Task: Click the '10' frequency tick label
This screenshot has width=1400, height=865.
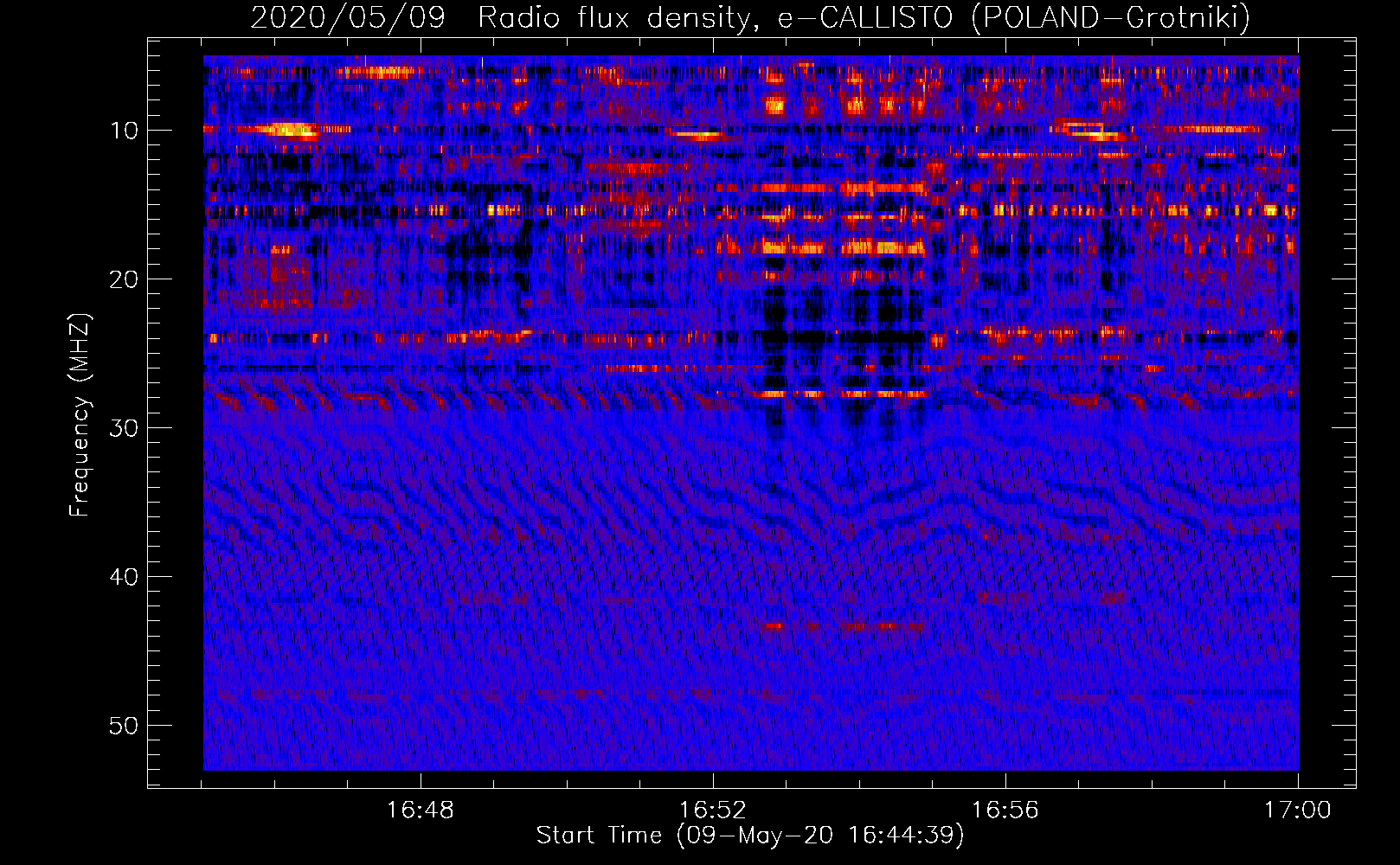Action: click(x=125, y=131)
